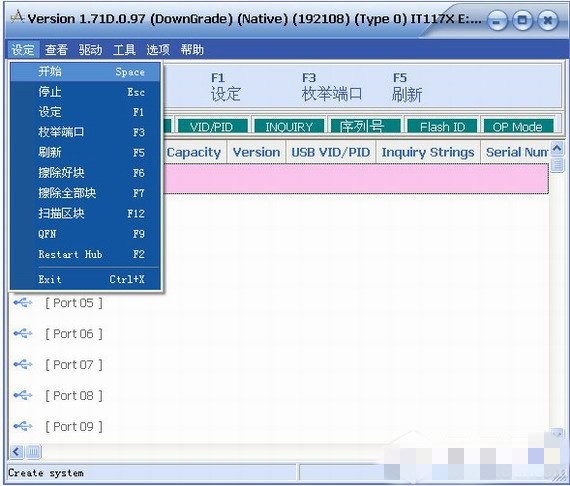Maximize the window
This screenshot has width=570, height=486.
(x=522, y=21)
